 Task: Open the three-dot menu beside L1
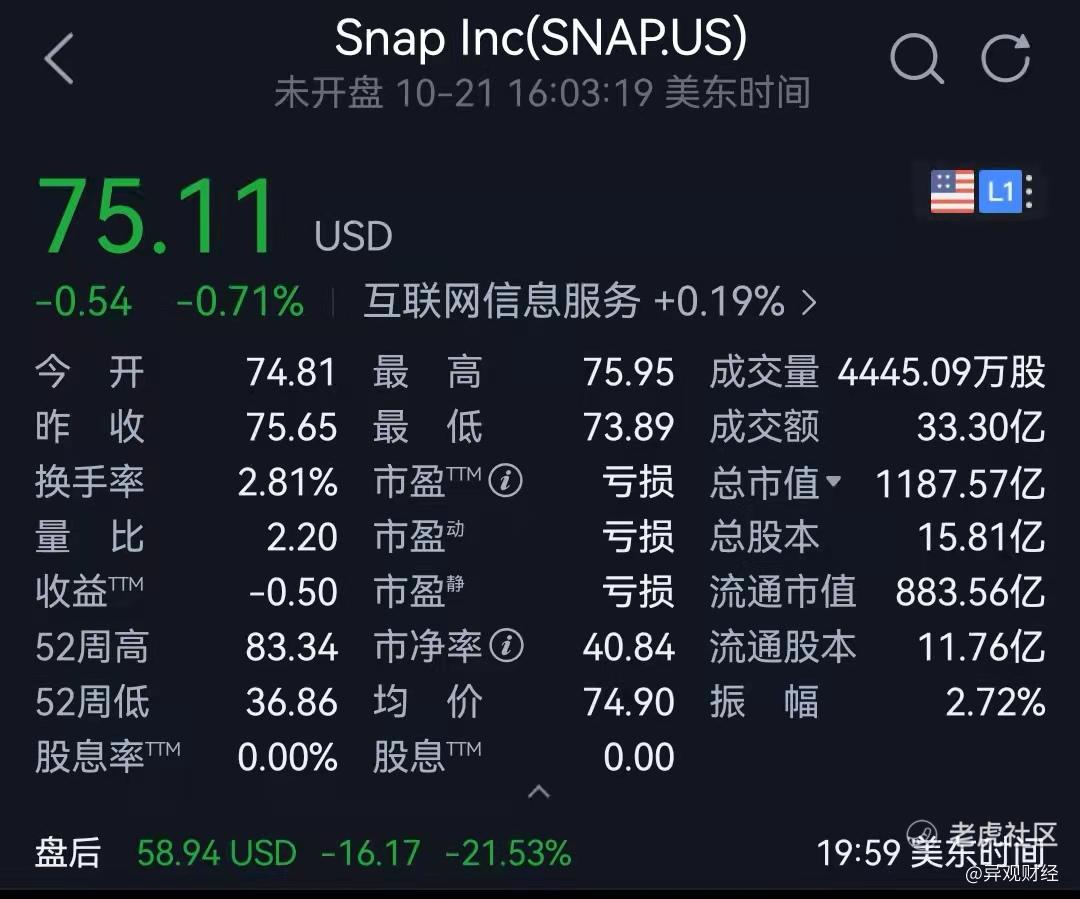pos(1029,192)
